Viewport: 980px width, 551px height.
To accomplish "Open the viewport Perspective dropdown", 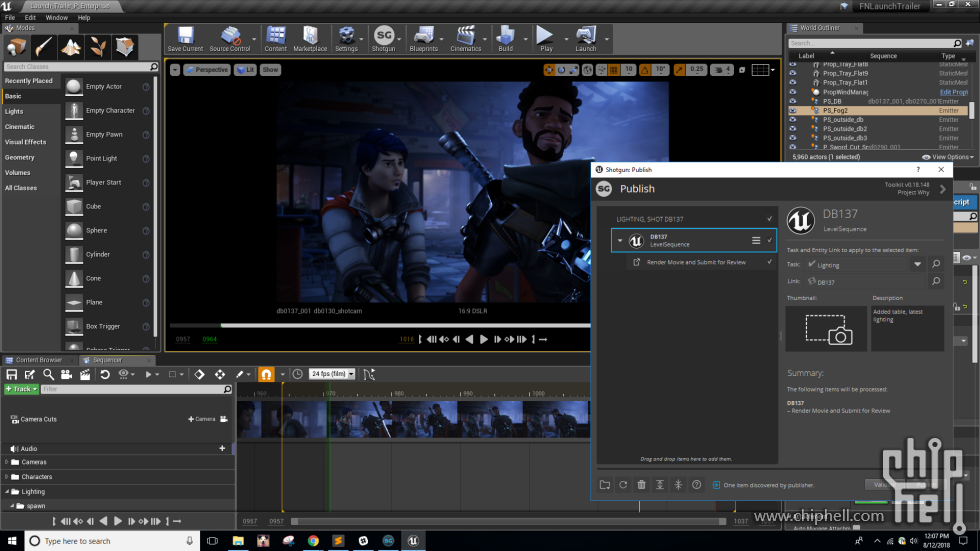I will click(x=207, y=70).
